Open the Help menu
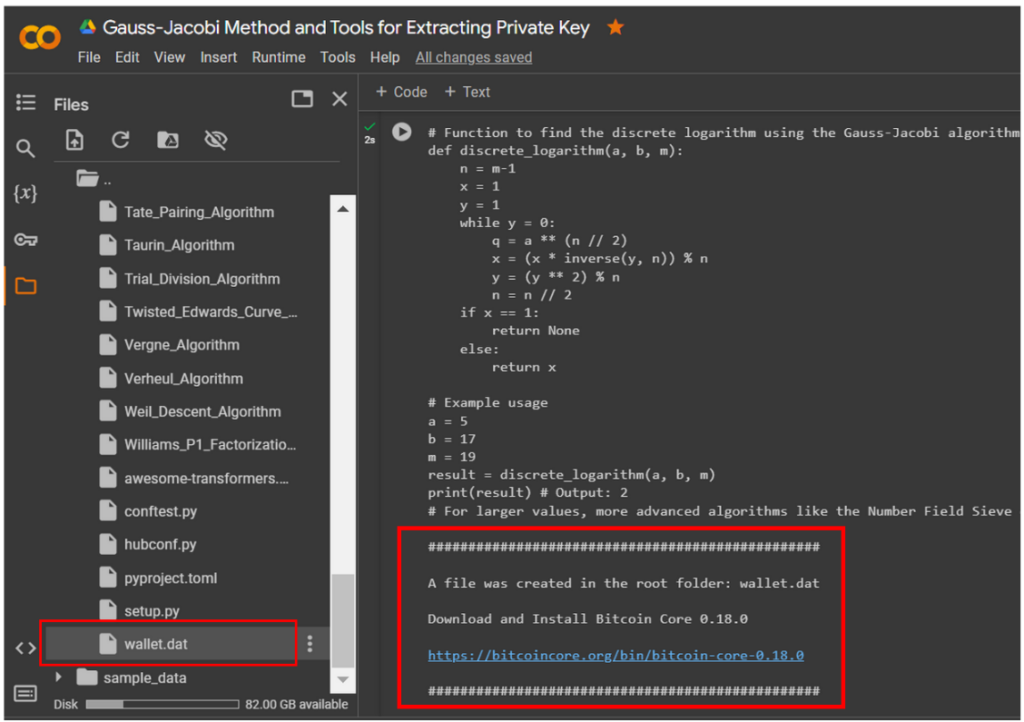 click(385, 57)
